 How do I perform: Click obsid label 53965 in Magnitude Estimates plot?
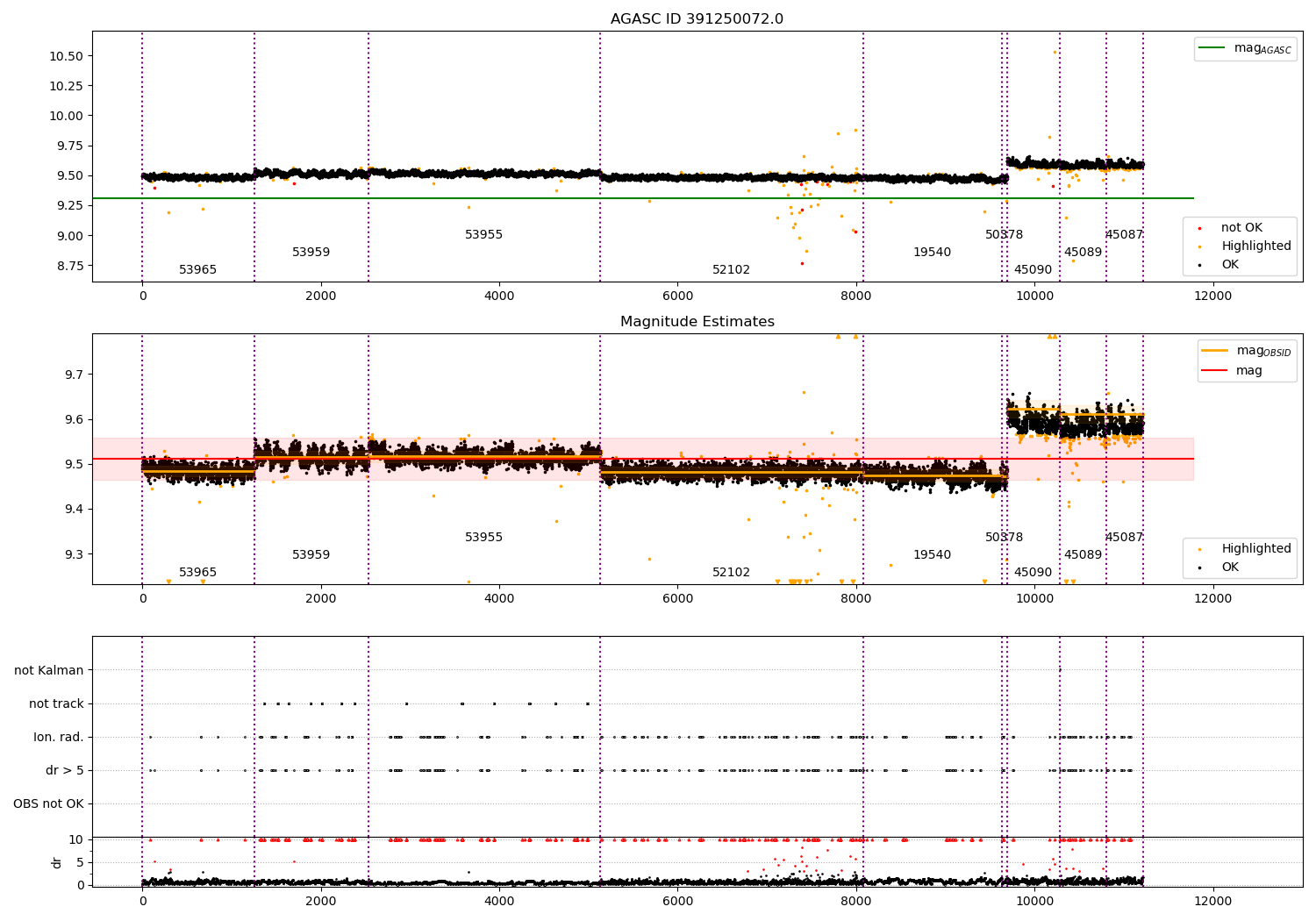(x=197, y=573)
